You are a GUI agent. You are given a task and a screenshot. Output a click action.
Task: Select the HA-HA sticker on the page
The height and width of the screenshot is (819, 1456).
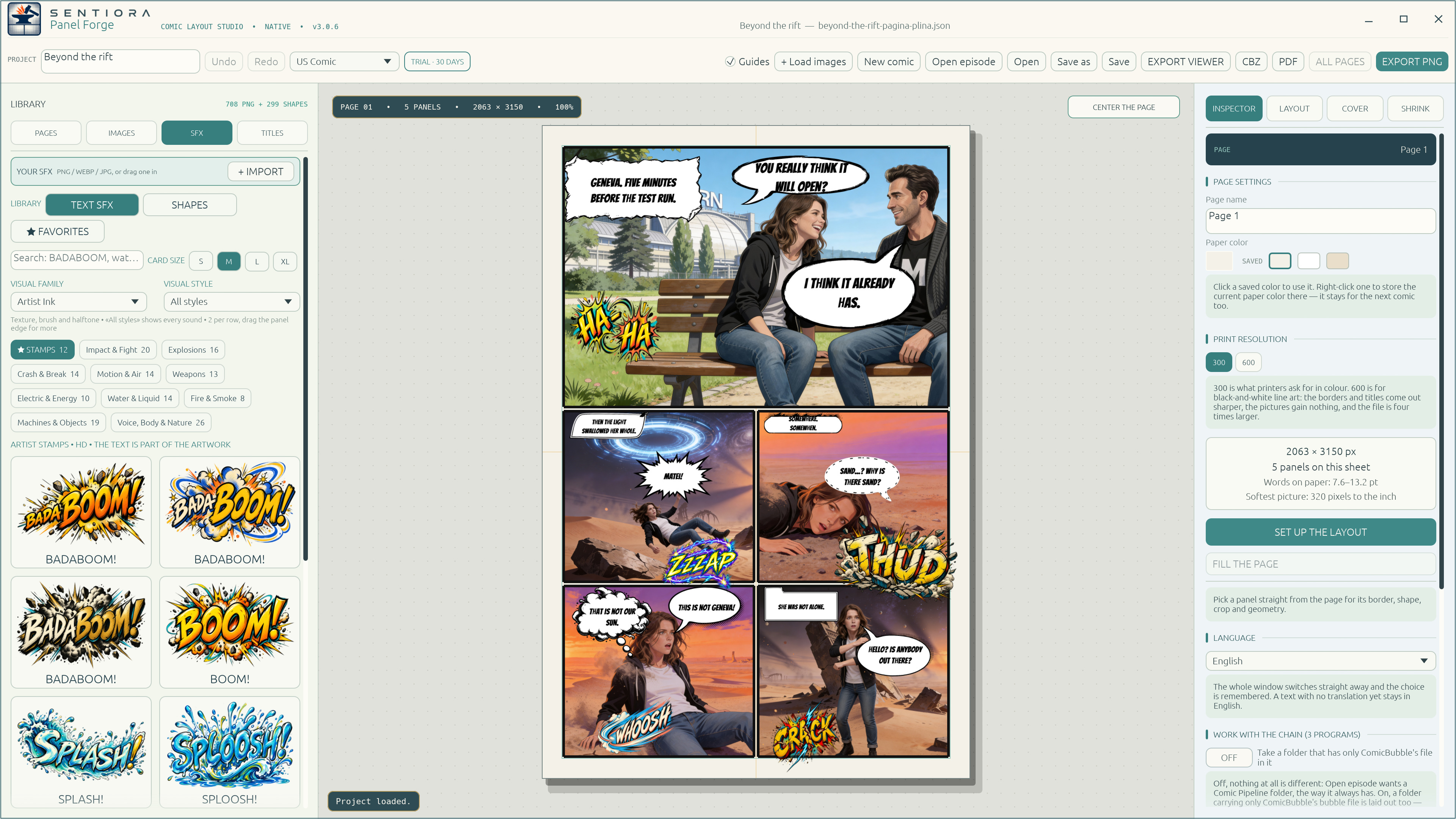coord(615,327)
